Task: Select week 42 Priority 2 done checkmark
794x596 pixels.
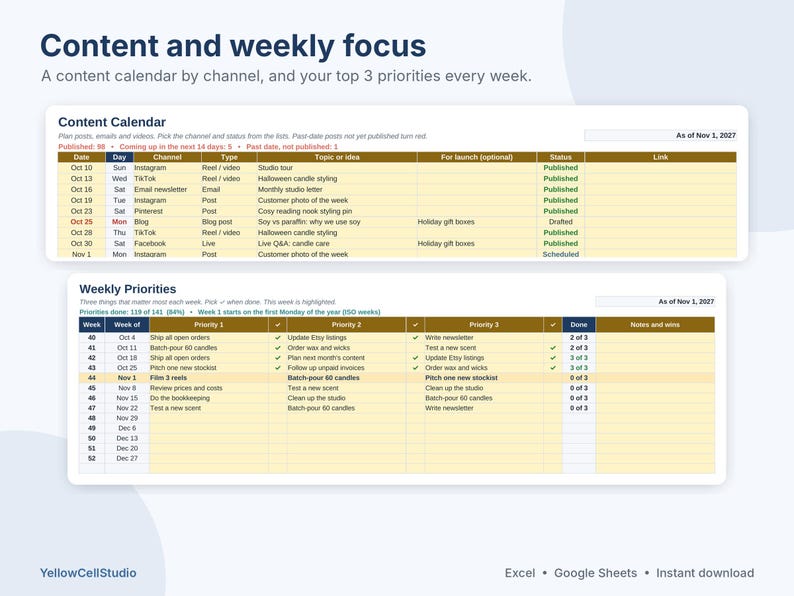Action: [415, 358]
